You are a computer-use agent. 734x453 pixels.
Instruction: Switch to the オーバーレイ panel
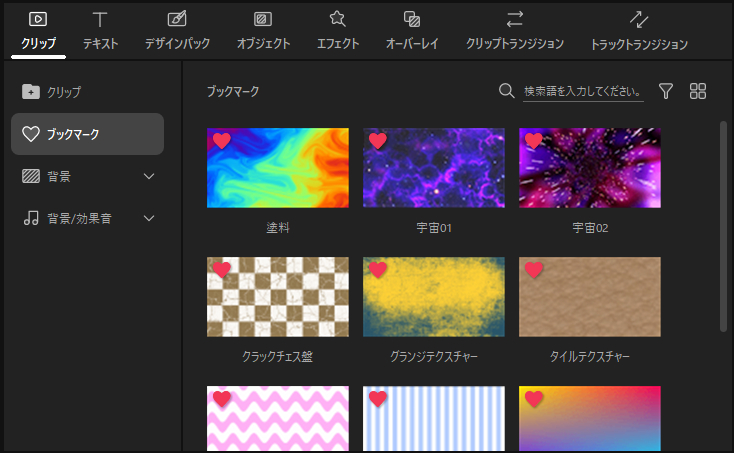coord(411,30)
